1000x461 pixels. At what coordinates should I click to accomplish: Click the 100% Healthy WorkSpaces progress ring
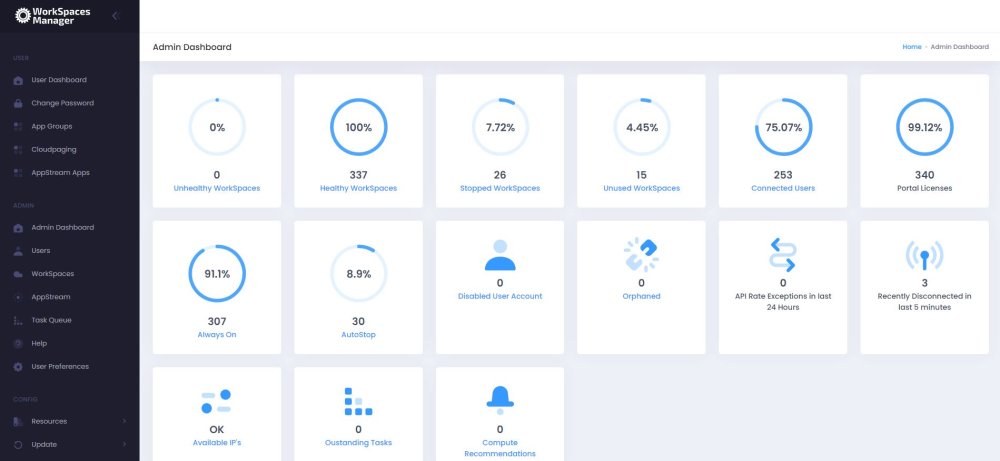point(358,127)
